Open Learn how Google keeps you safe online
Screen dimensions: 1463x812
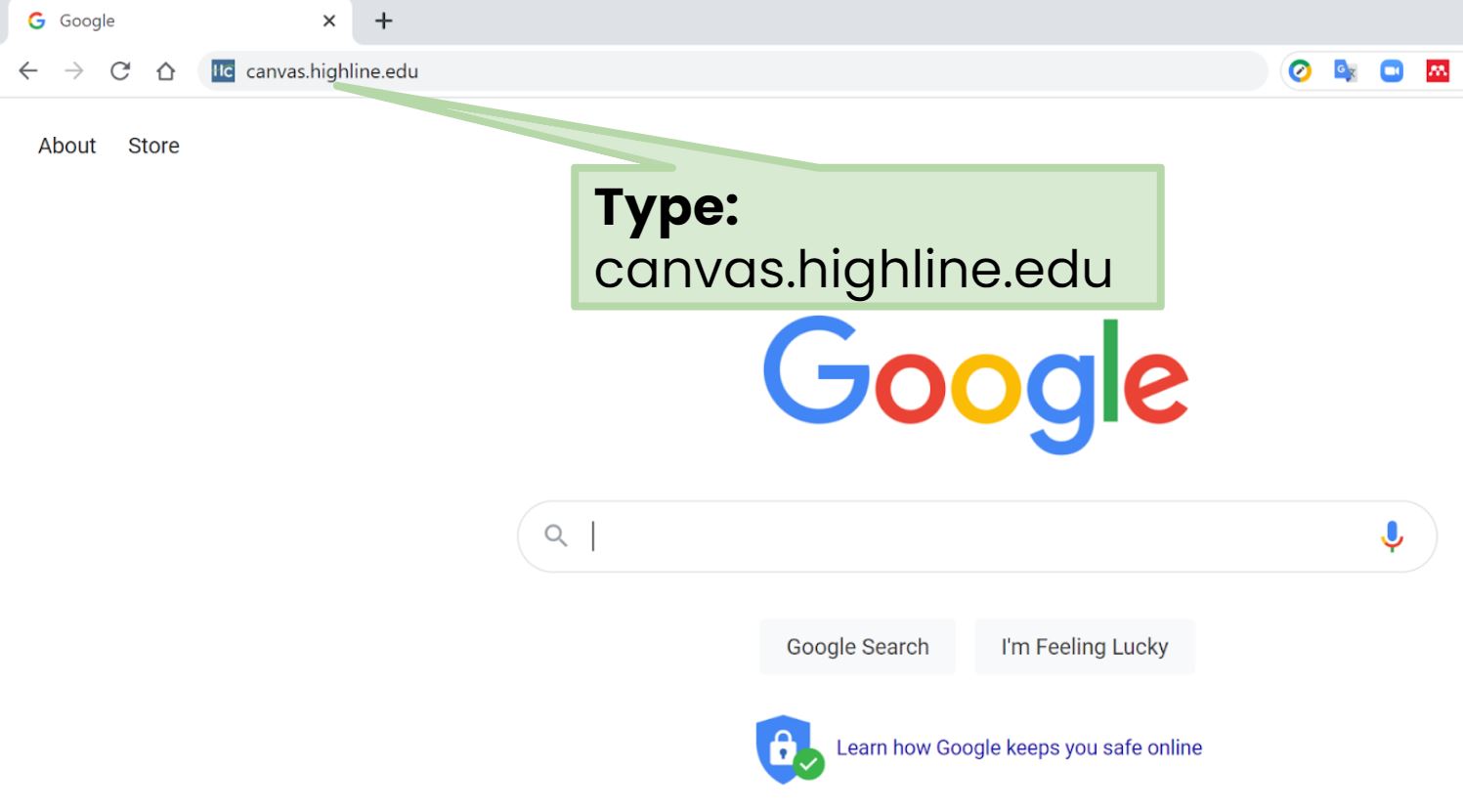[x=1019, y=748]
